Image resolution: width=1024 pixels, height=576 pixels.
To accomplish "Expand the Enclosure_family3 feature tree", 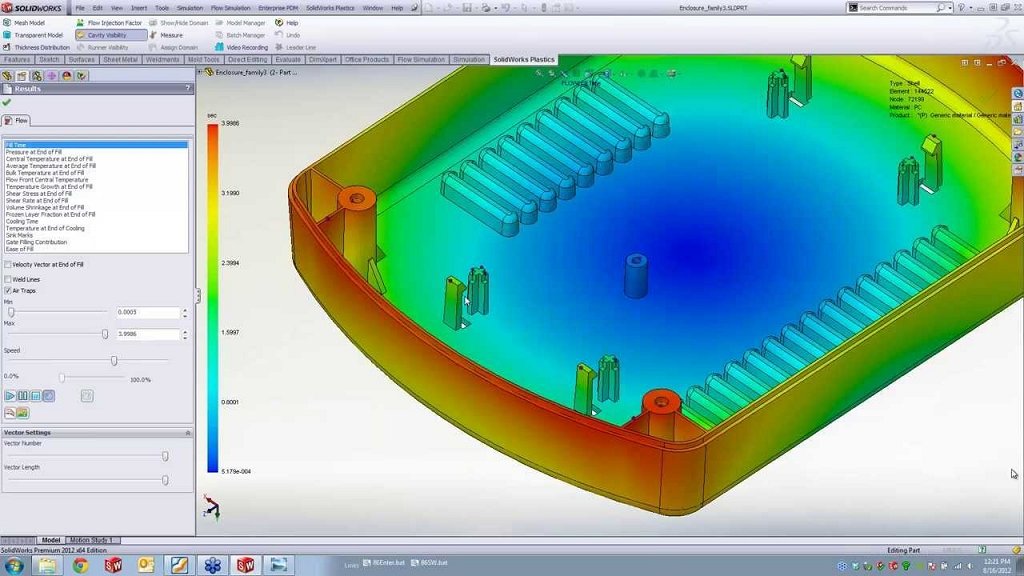I will (200, 72).
